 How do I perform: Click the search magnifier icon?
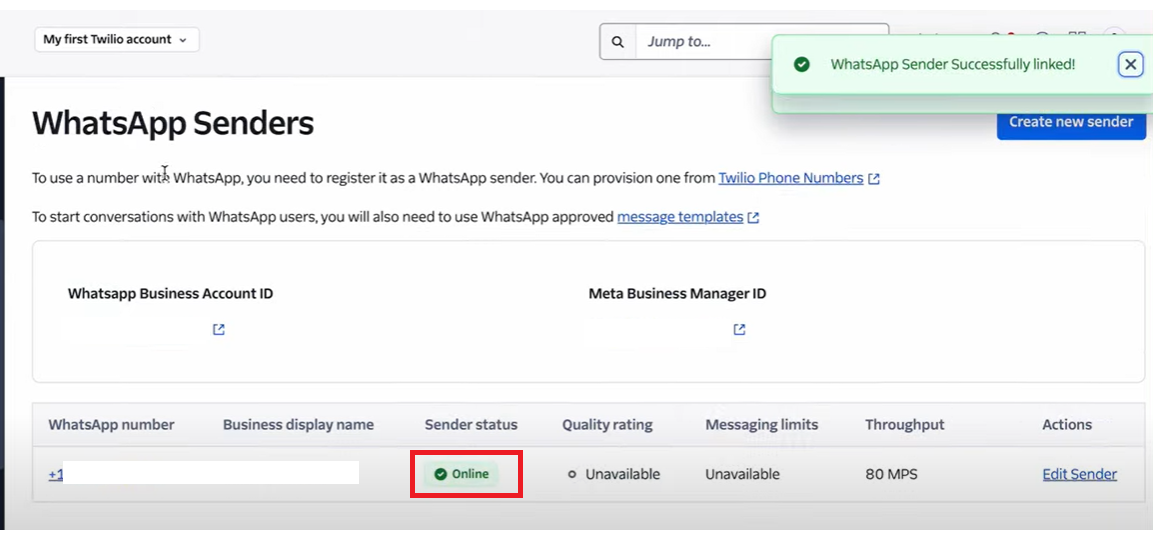pos(618,42)
